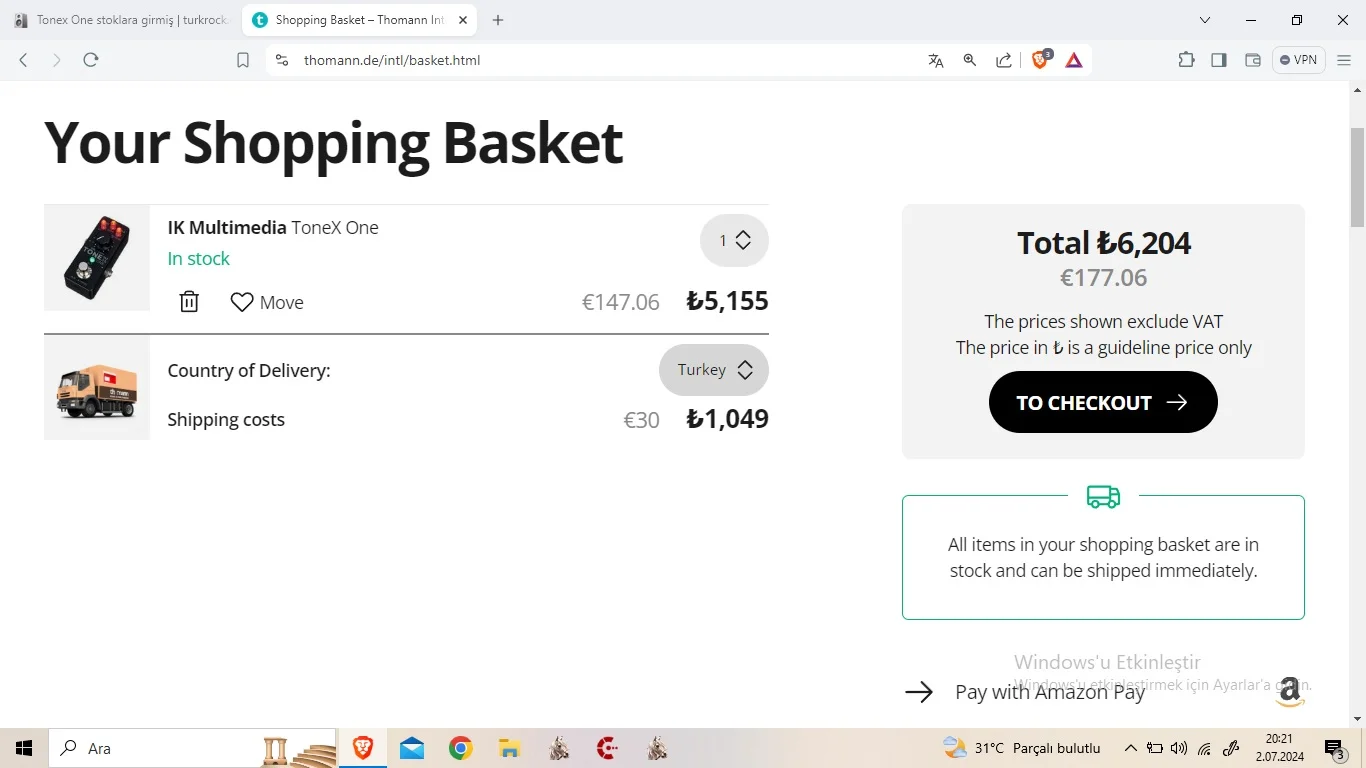Choose Pay with Amazon Pay
Image resolution: width=1366 pixels, height=768 pixels.
tap(1049, 692)
